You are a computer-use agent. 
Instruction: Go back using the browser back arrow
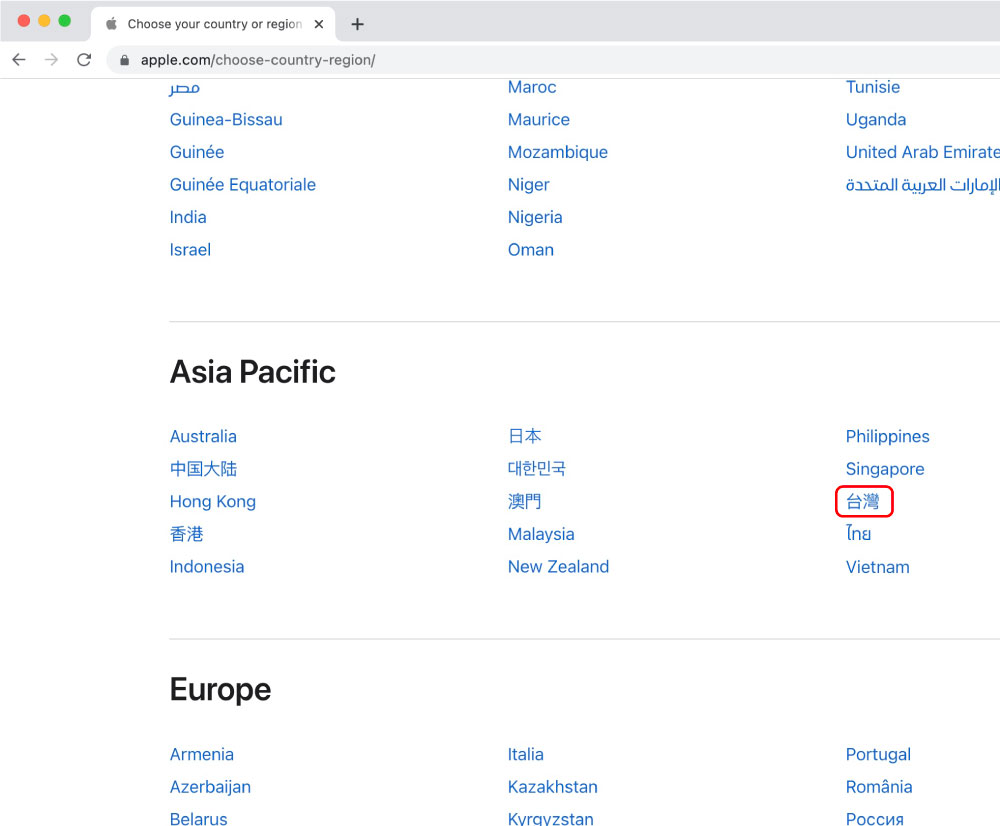[19, 60]
